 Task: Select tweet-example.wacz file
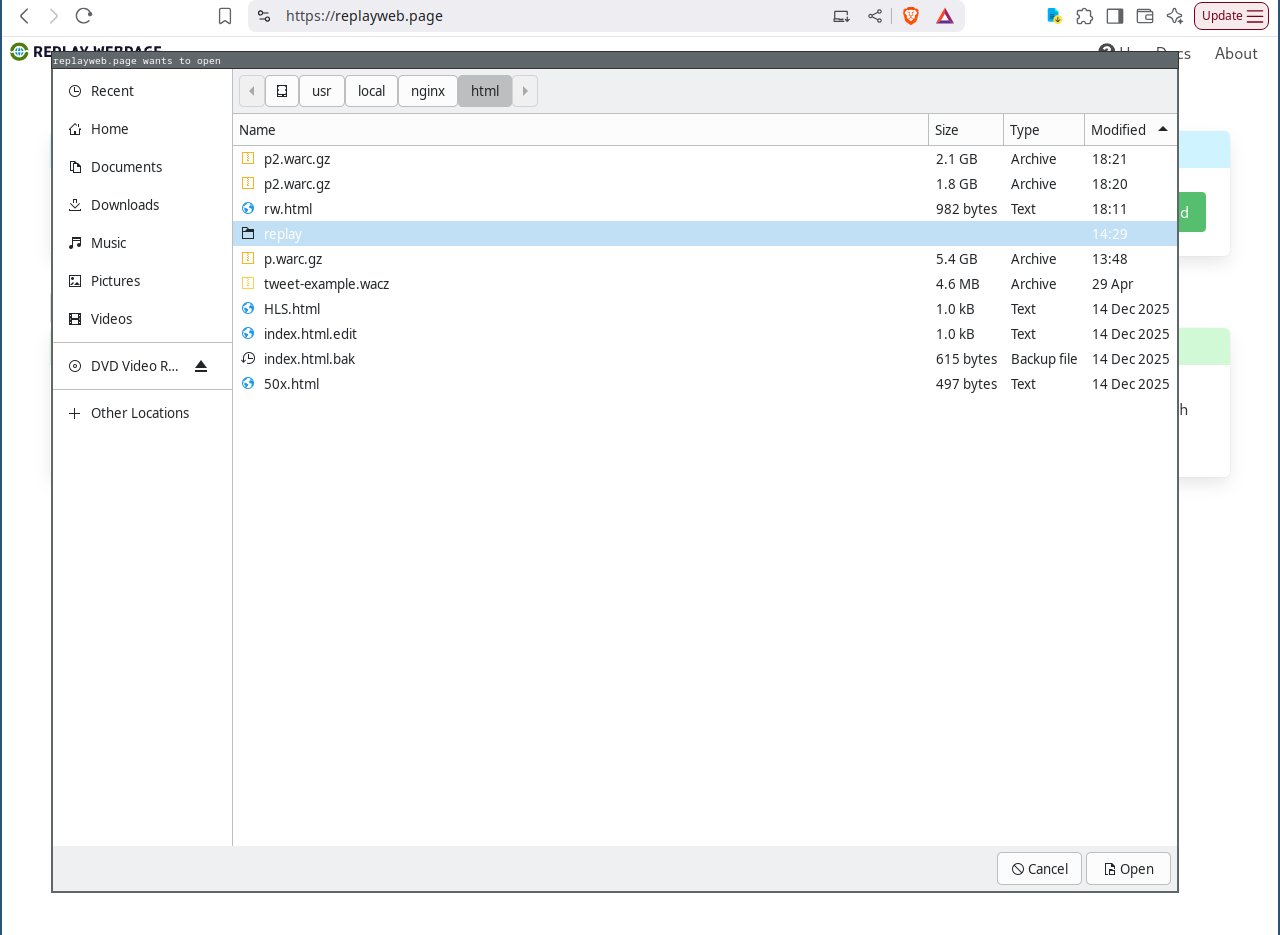click(705, 284)
